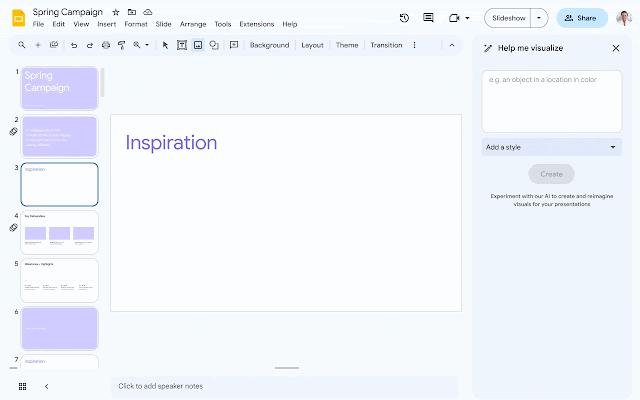Select slide 1 Spring Campaign thumbnail
Screen dimensions: 640x400
pos(60,89)
